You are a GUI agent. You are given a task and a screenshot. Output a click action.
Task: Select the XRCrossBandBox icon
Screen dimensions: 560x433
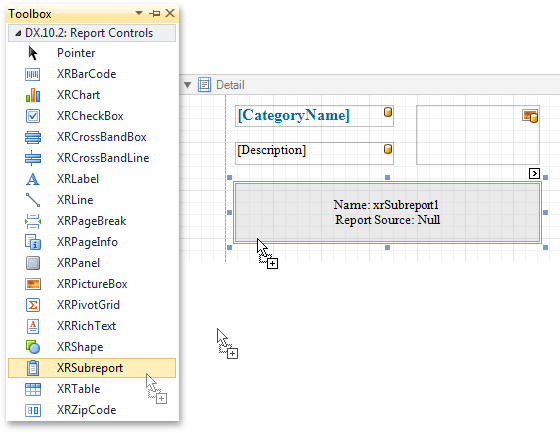[x=32, y=137]
